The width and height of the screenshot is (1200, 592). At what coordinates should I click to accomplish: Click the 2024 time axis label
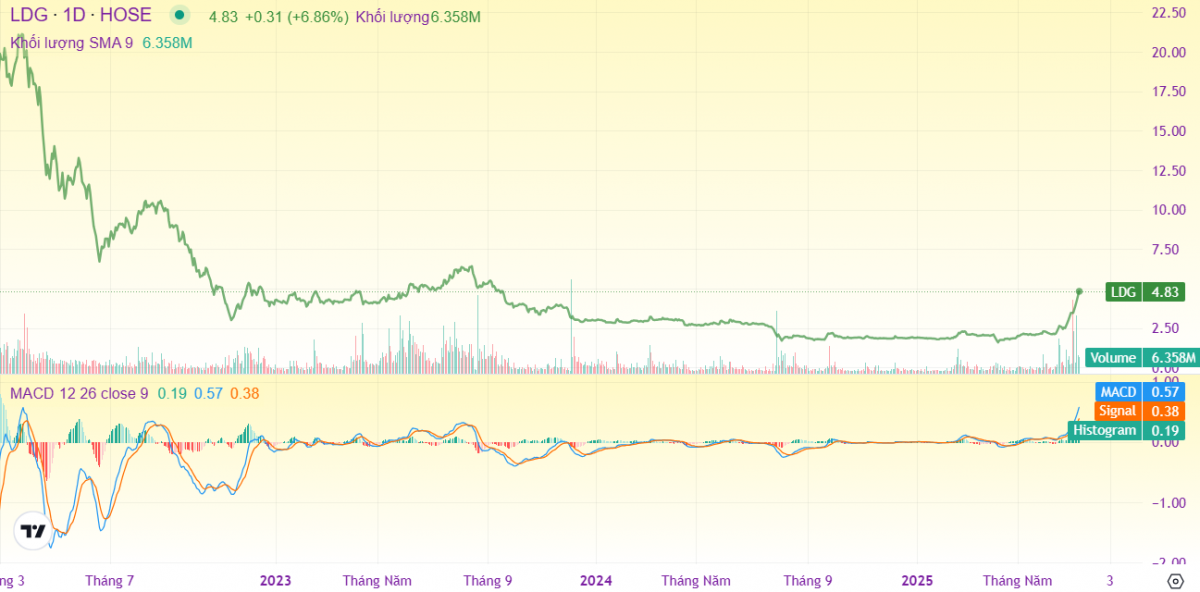coord(596,580)
